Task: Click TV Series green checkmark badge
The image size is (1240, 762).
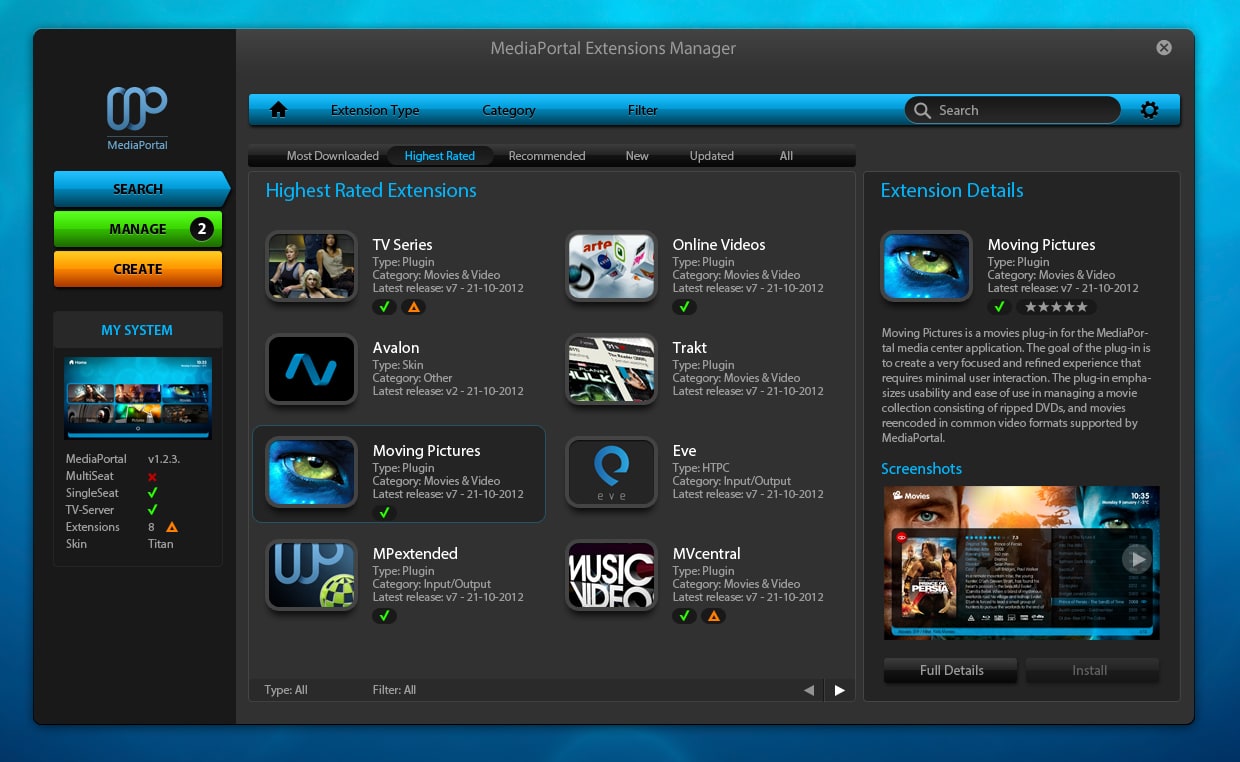Action: coord(384,307)
